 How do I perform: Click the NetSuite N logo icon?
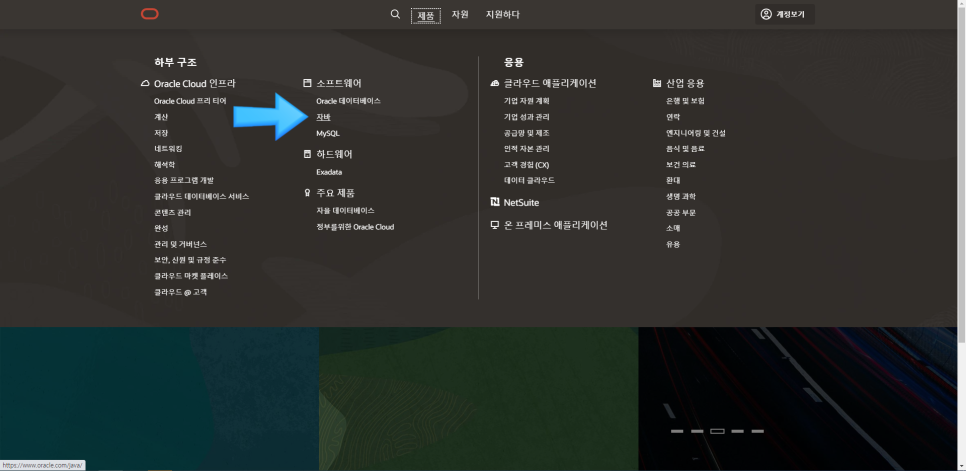(x=494, y=202)
